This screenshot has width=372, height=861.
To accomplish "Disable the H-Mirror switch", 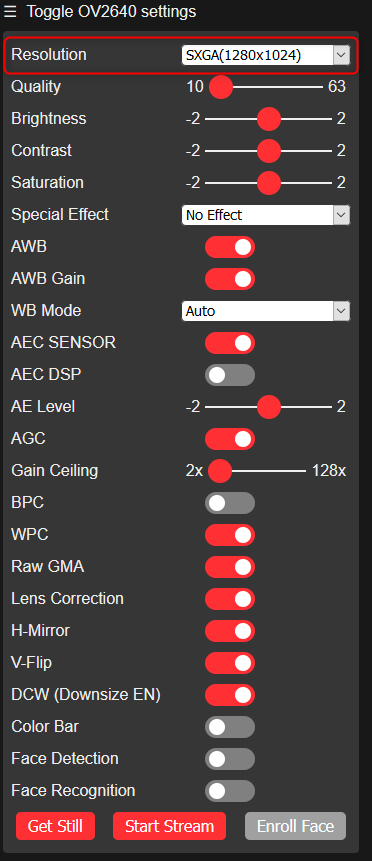I will coord(230,631).
